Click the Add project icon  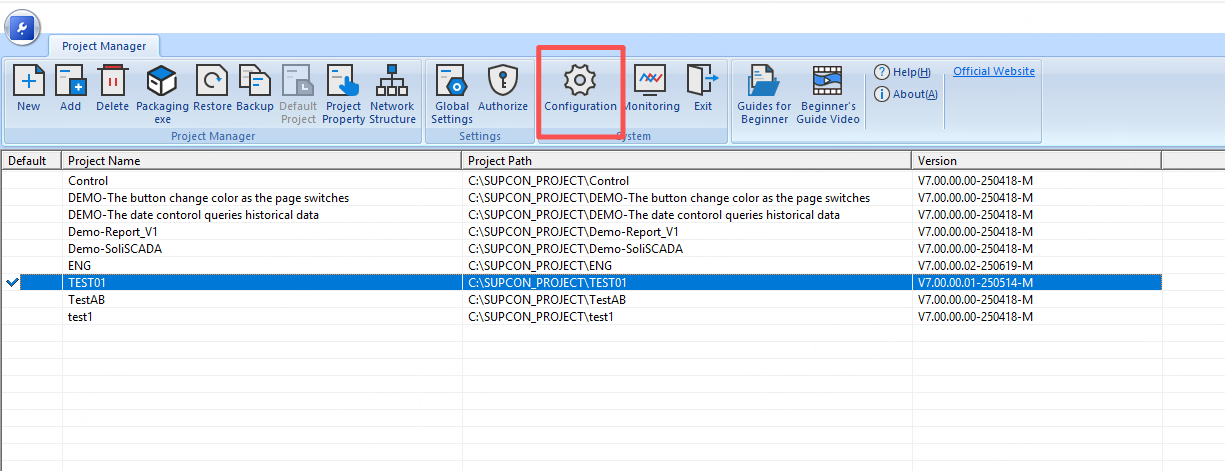[x=70, y=82]
